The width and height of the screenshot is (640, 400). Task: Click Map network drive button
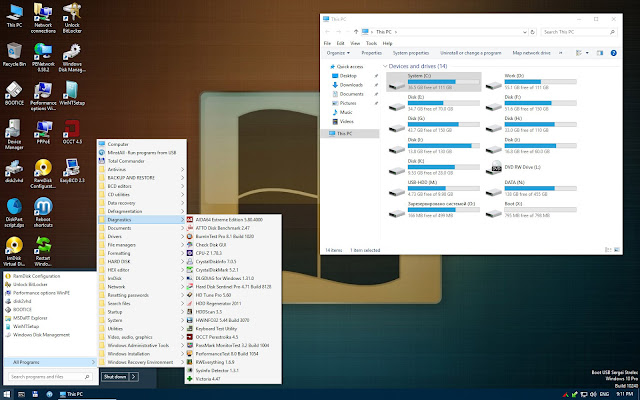(531, 53)
